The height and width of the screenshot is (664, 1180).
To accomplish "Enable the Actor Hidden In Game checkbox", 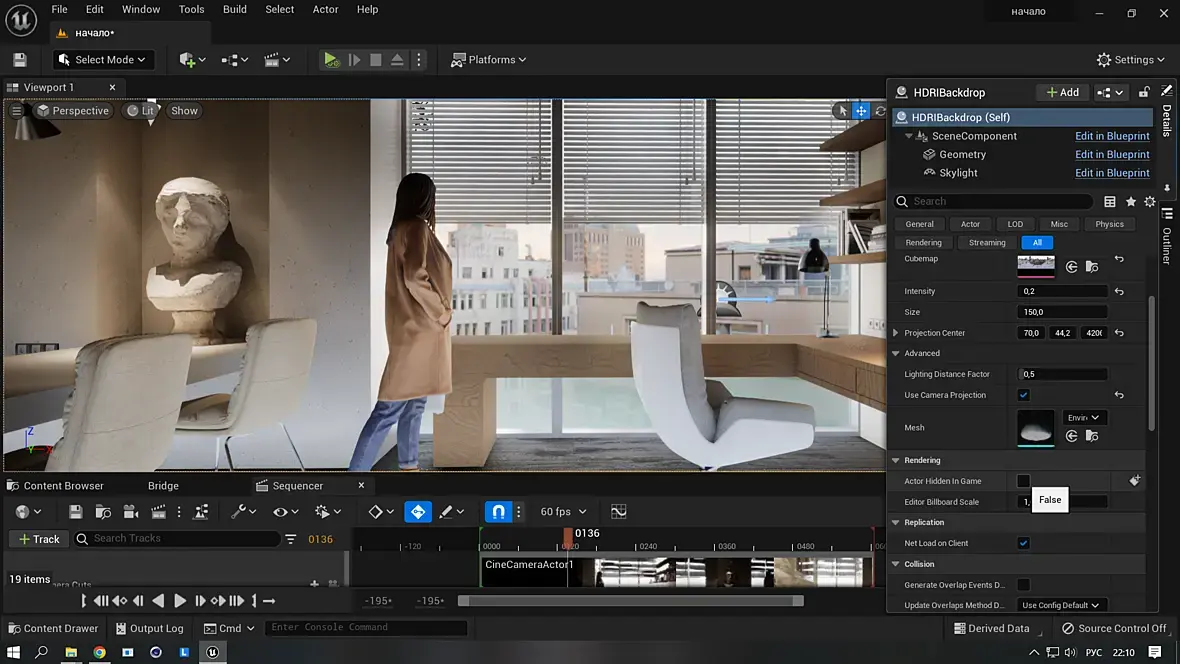I will coord(1023,481).
